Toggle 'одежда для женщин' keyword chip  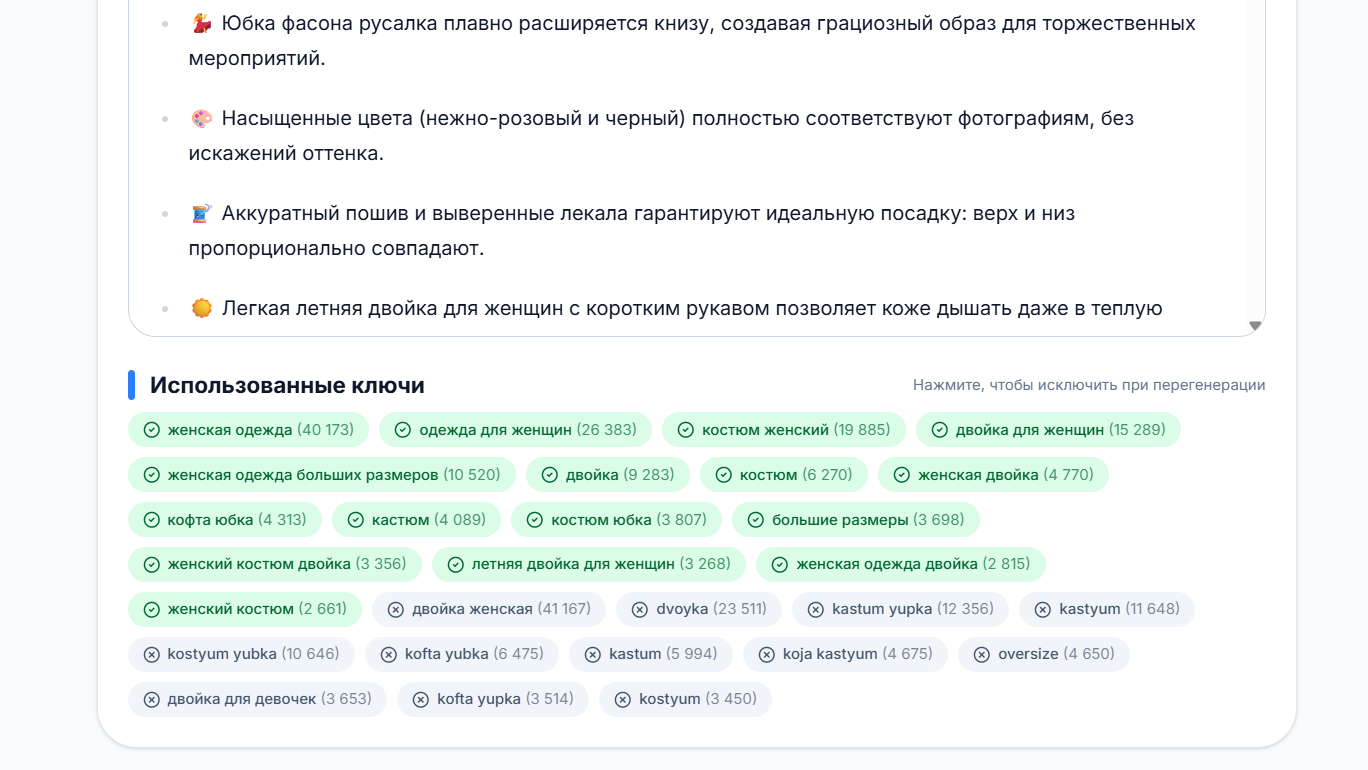(515, 430)
